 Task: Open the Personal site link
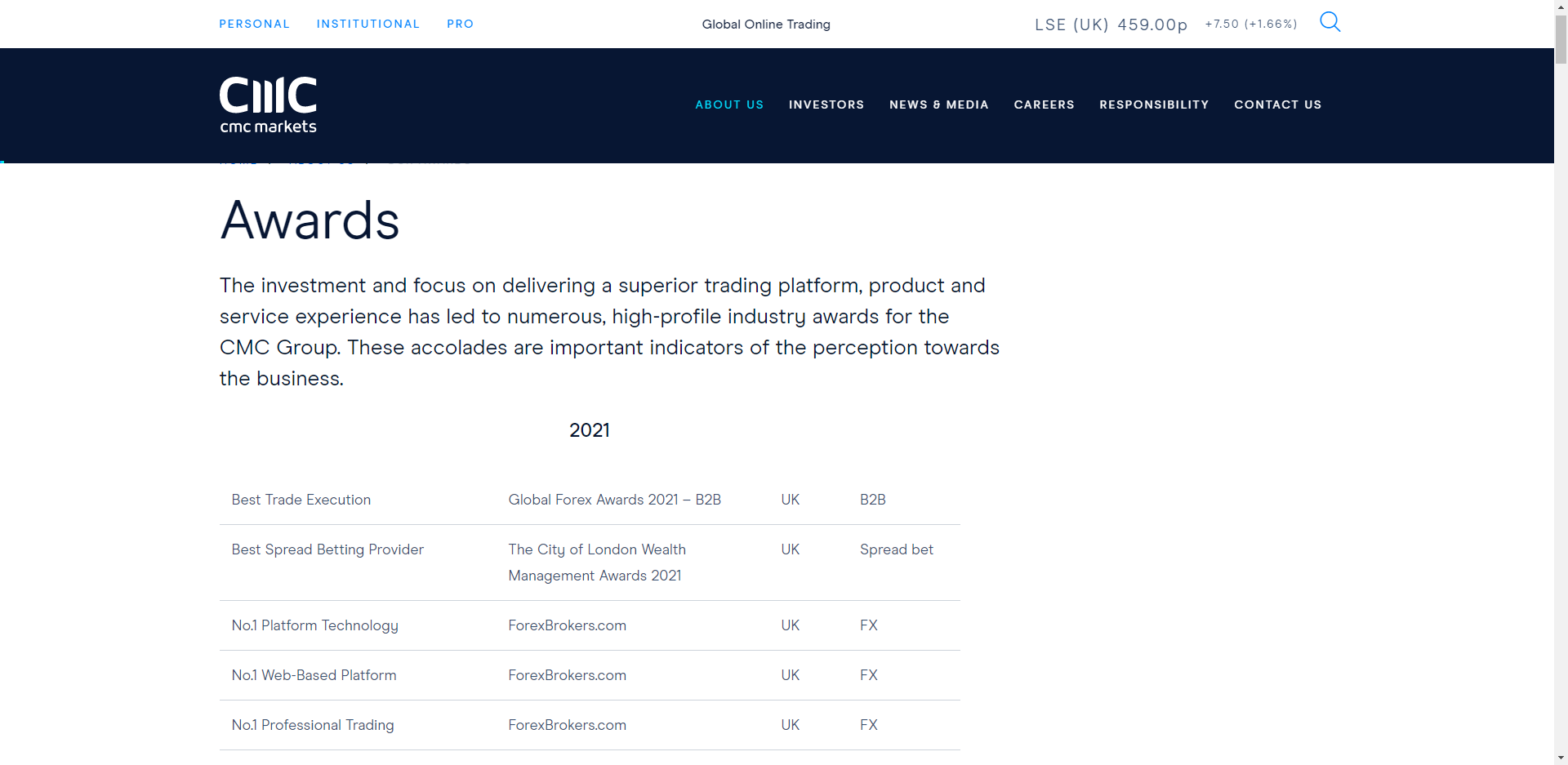(x=254, y=24)
